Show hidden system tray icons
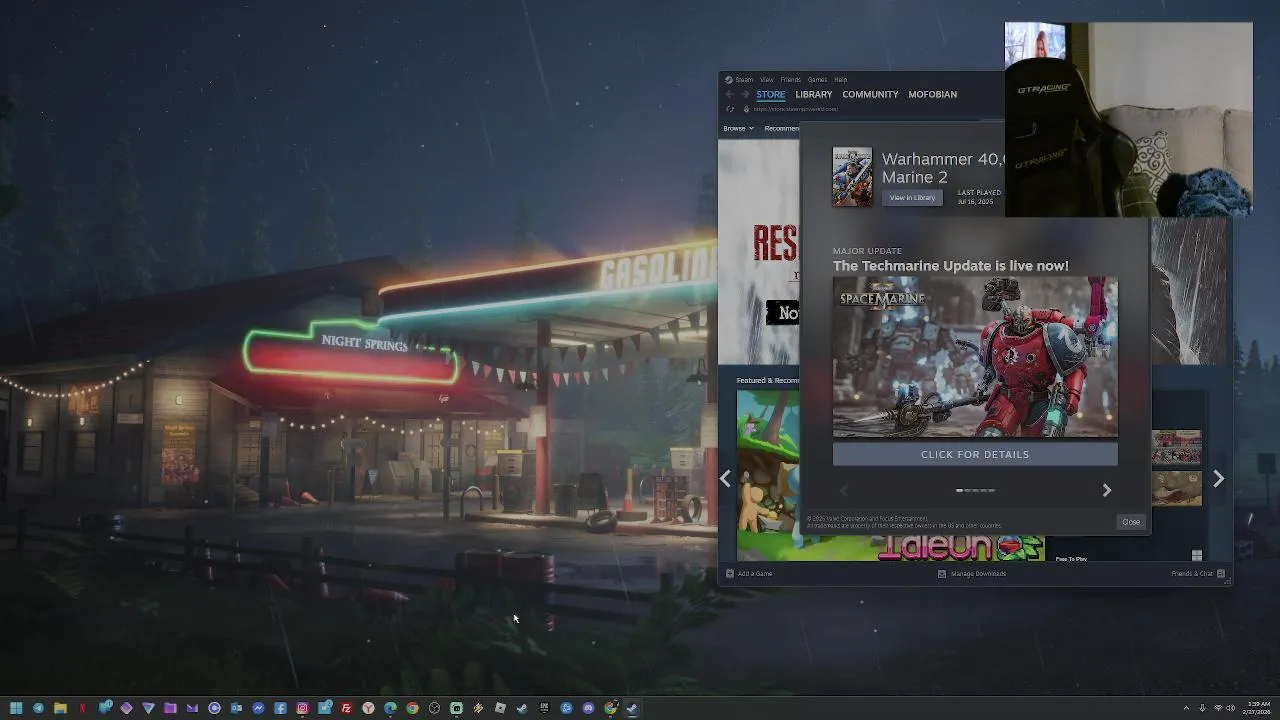This screenshot has width=1280, height=720. click(1186, 708)
